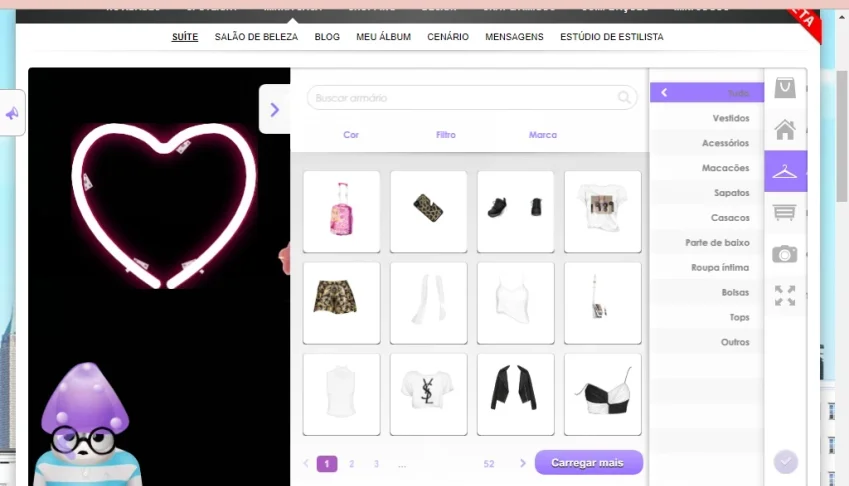Choose the Outros category
849x486 pixels.
tap(707, 342)
